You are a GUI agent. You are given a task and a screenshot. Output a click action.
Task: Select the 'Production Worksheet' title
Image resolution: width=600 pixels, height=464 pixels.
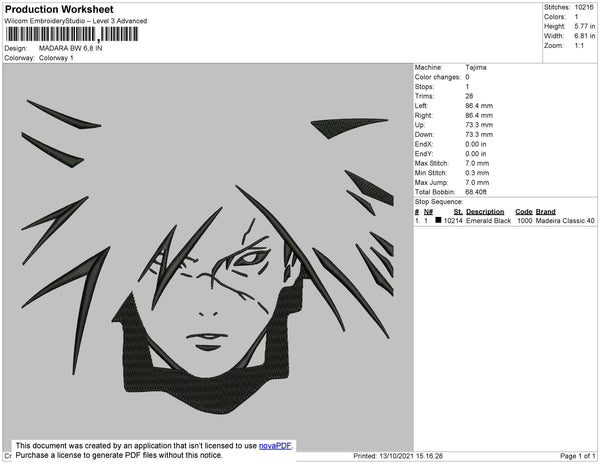(59, 10)
